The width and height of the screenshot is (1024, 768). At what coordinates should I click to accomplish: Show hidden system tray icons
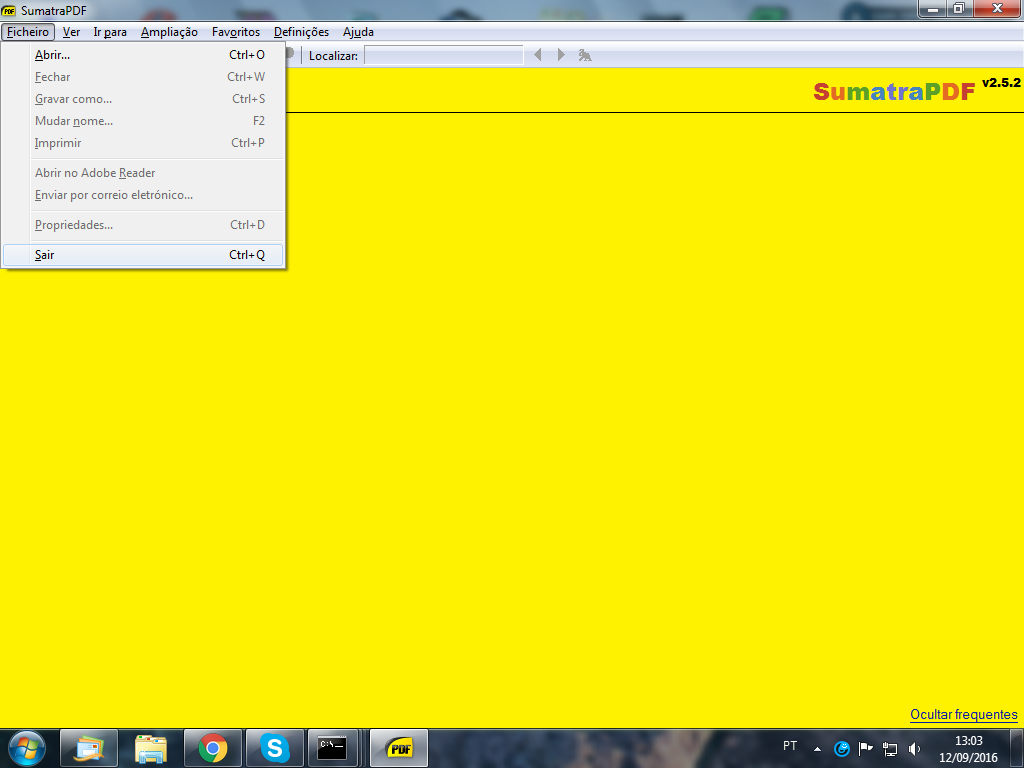(x=817, y=749)
